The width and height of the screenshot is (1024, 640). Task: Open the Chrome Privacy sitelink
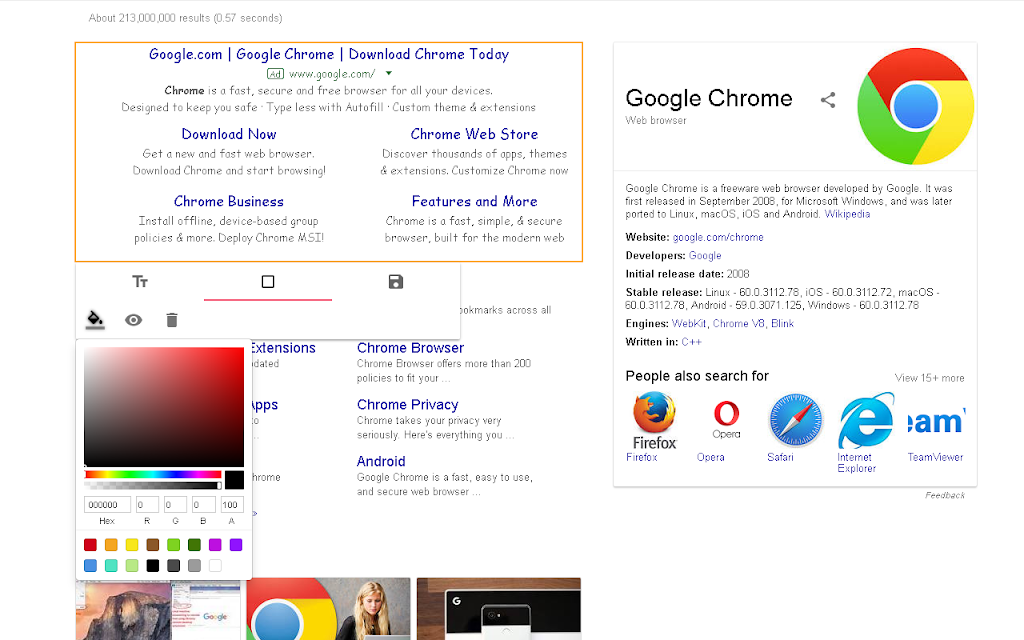408,405
